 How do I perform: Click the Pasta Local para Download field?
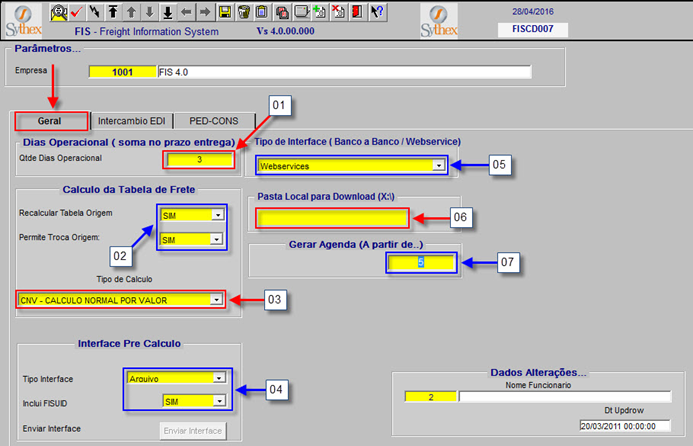(x=332, y=219)
